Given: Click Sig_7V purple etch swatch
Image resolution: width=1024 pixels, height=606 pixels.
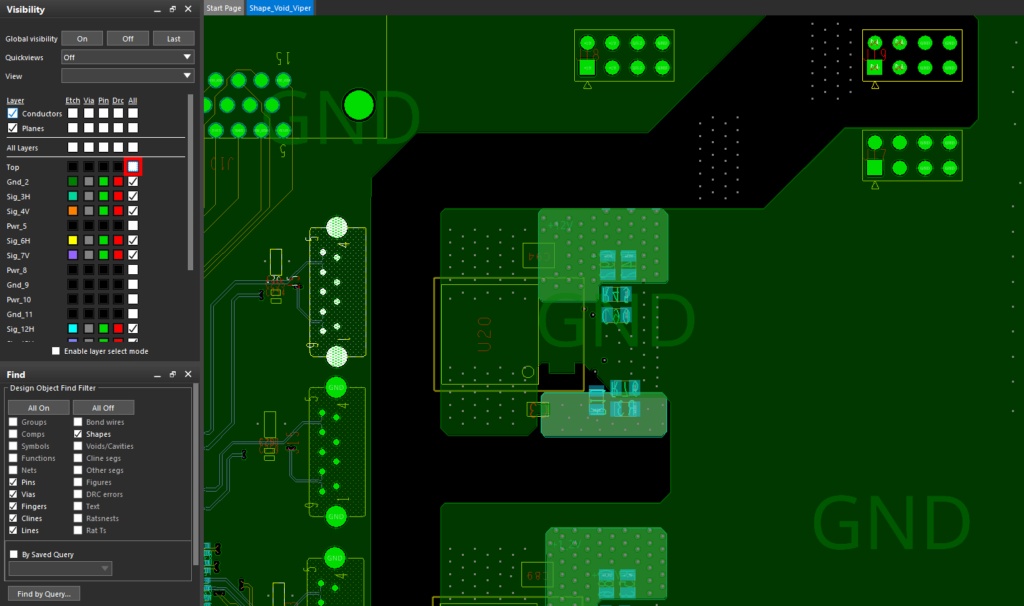Looking at the screenshot, I should 72,255.
